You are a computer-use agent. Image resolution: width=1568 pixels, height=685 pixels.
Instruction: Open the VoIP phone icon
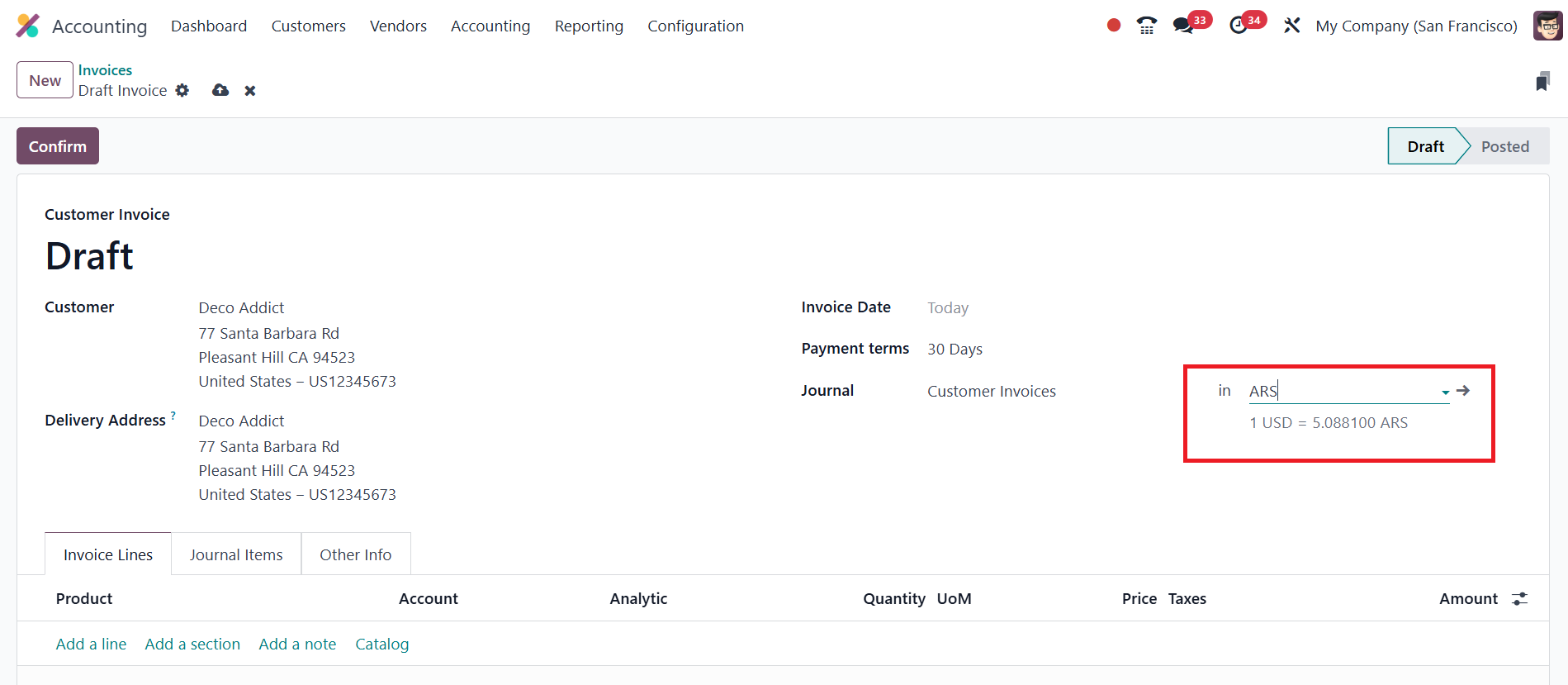1146,26
